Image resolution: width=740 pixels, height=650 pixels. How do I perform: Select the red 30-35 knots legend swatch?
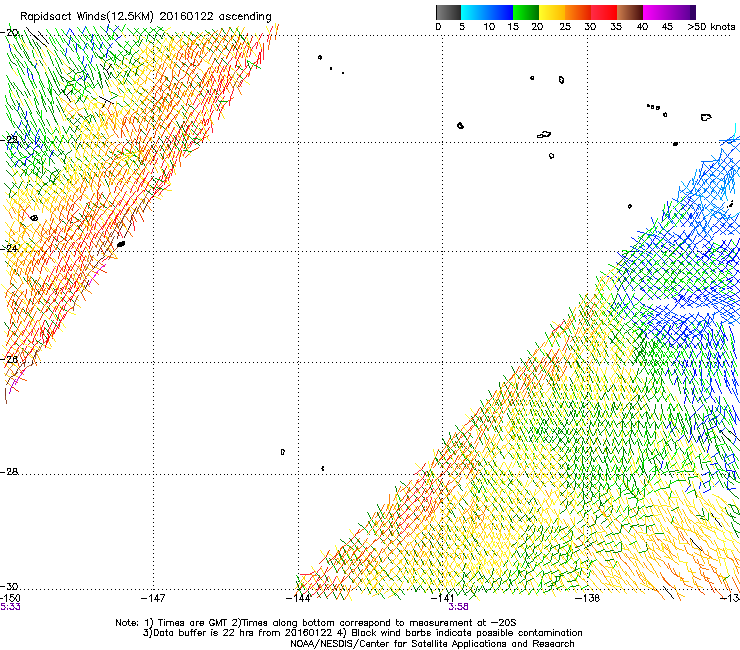tap(604, 12)
